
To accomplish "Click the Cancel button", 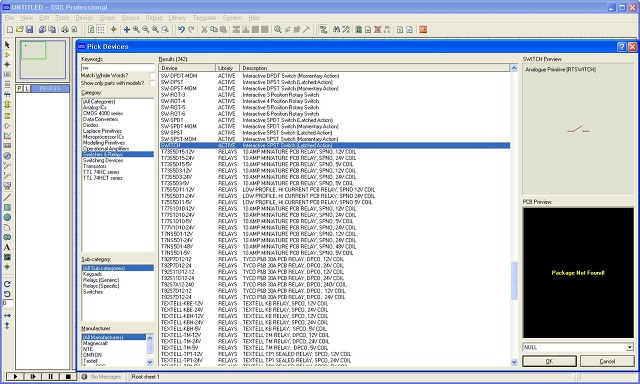I will pyautogui.click(x=607, y=361).
